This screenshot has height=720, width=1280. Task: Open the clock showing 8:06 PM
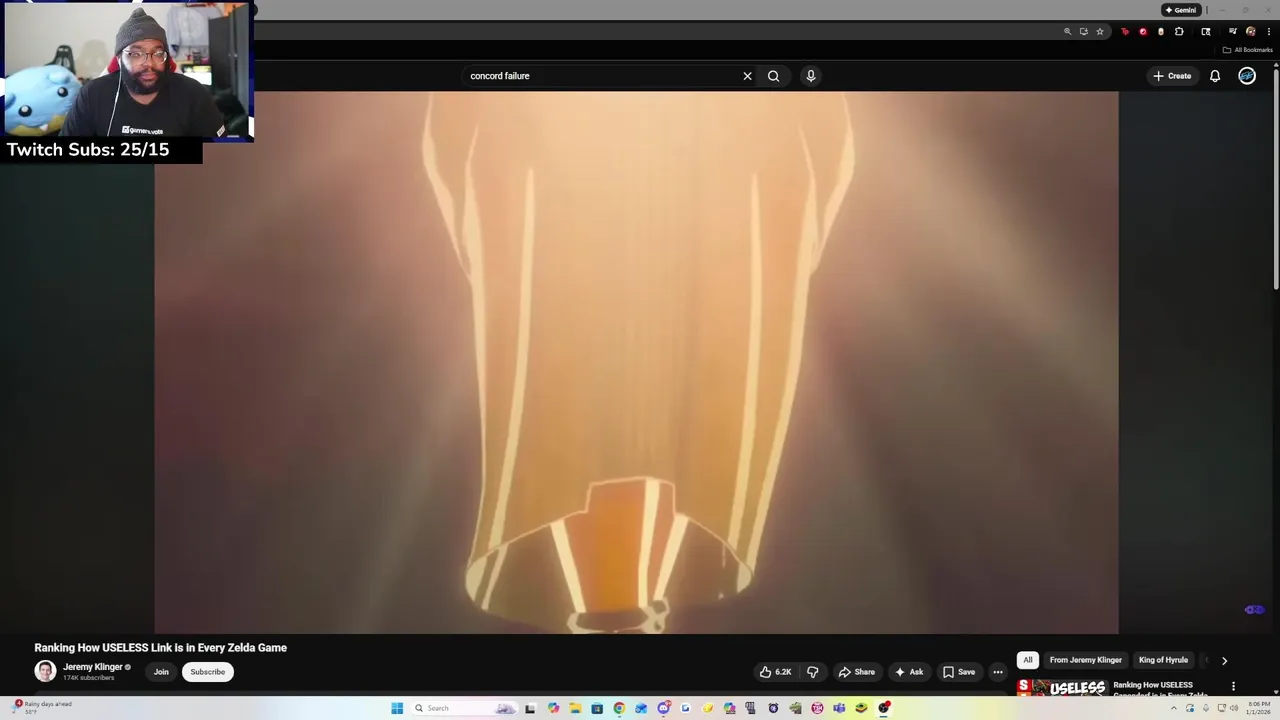1258,708
